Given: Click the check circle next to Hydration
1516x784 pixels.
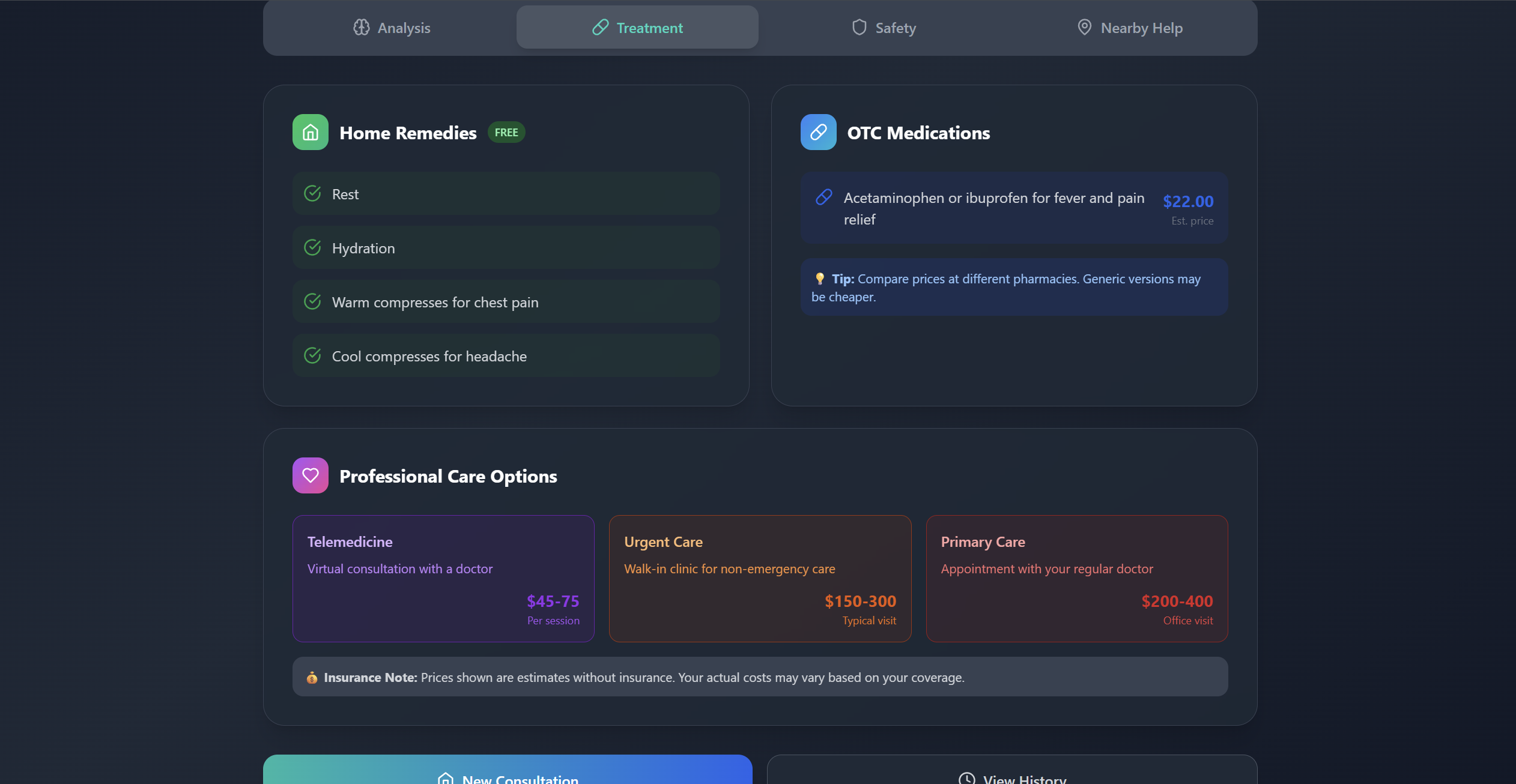Looking at the screenshot, I should tap(312, 247).
